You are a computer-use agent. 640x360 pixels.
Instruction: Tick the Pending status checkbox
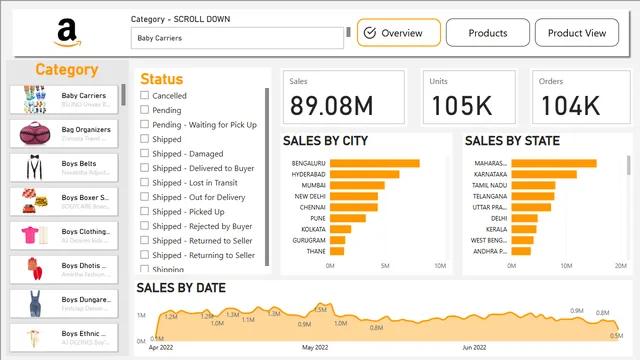[144, 109]
